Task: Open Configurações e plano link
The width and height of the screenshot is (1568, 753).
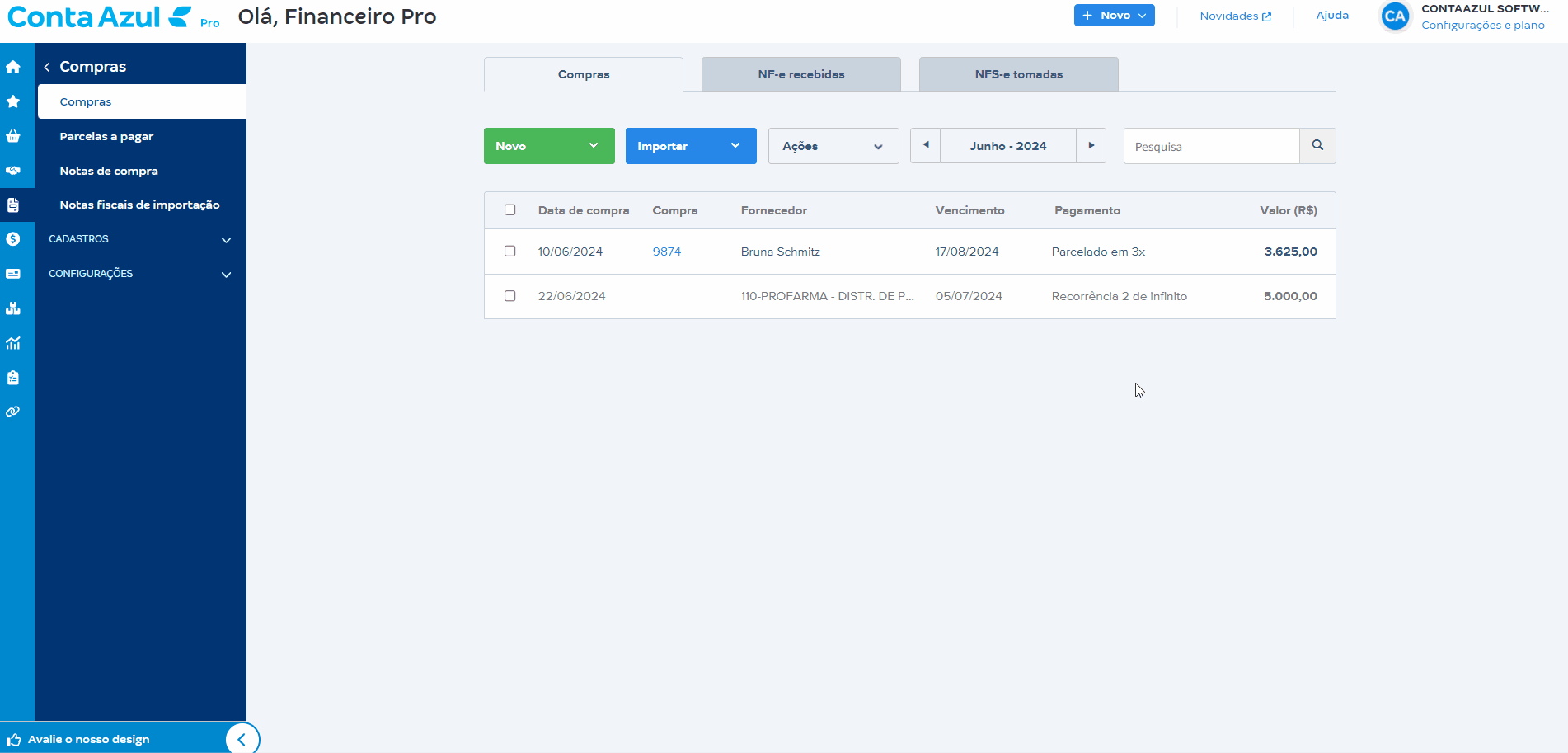Action: pyautogui.click(x=1483, y=26)
